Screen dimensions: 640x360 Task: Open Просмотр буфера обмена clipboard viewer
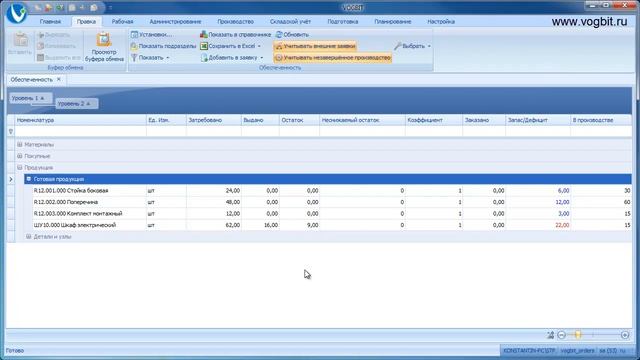104,47
